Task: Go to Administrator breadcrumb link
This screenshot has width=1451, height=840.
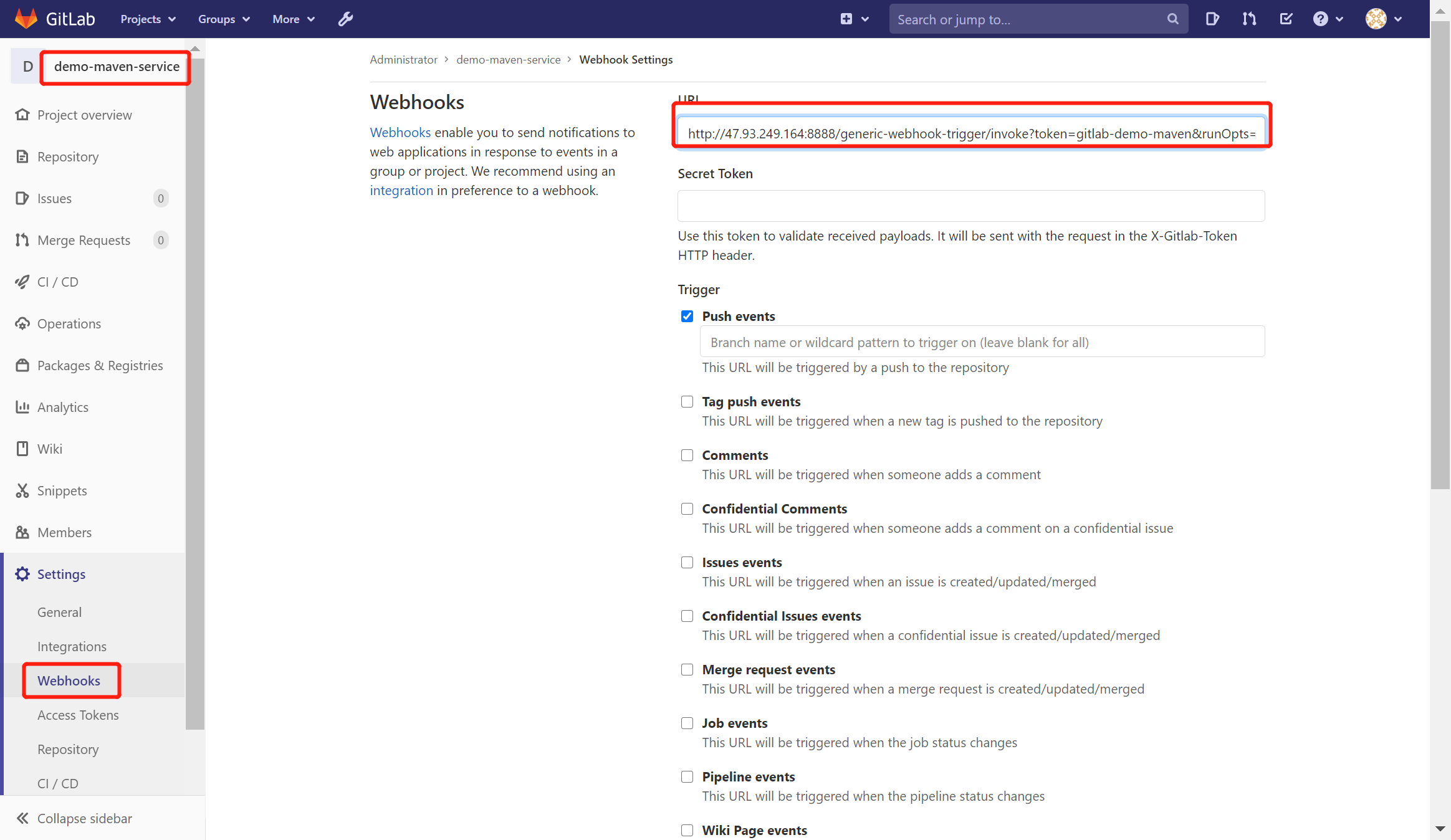Action: (403, 59)
